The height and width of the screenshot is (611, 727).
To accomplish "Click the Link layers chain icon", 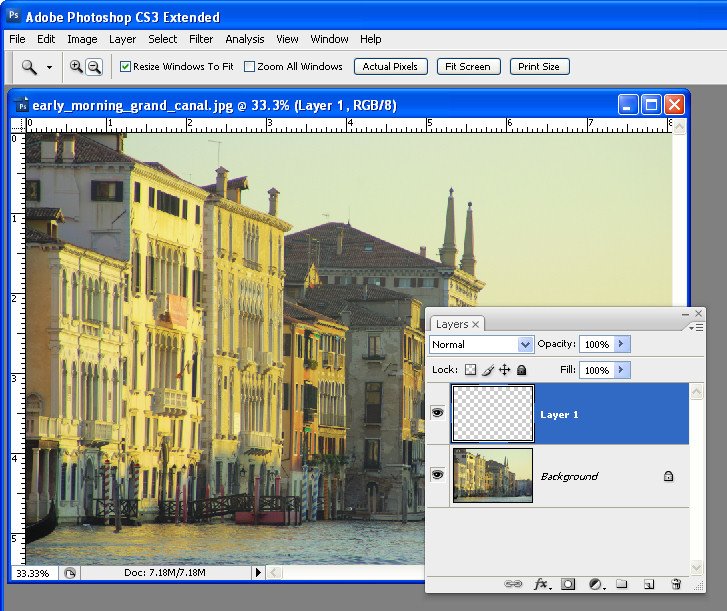I will (513, 584).
